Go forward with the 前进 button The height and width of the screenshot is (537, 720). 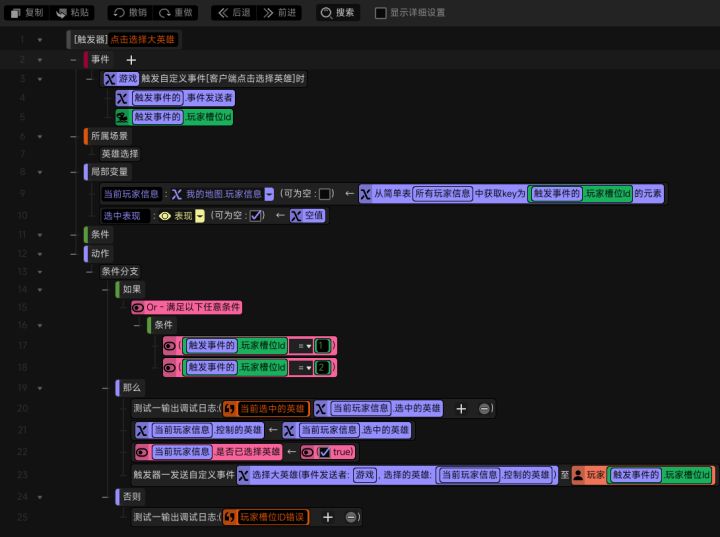click(x=280, y=12)
